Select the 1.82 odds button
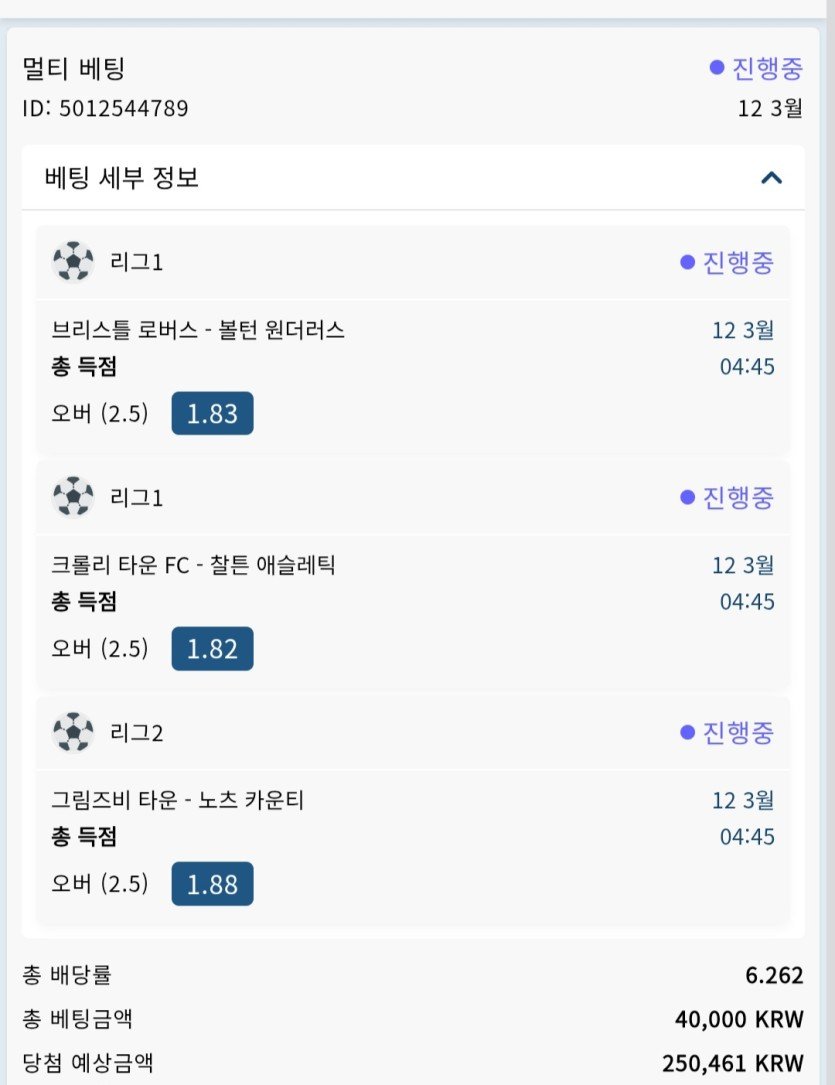The image size is (835, 1085). [x=212, y=649]
